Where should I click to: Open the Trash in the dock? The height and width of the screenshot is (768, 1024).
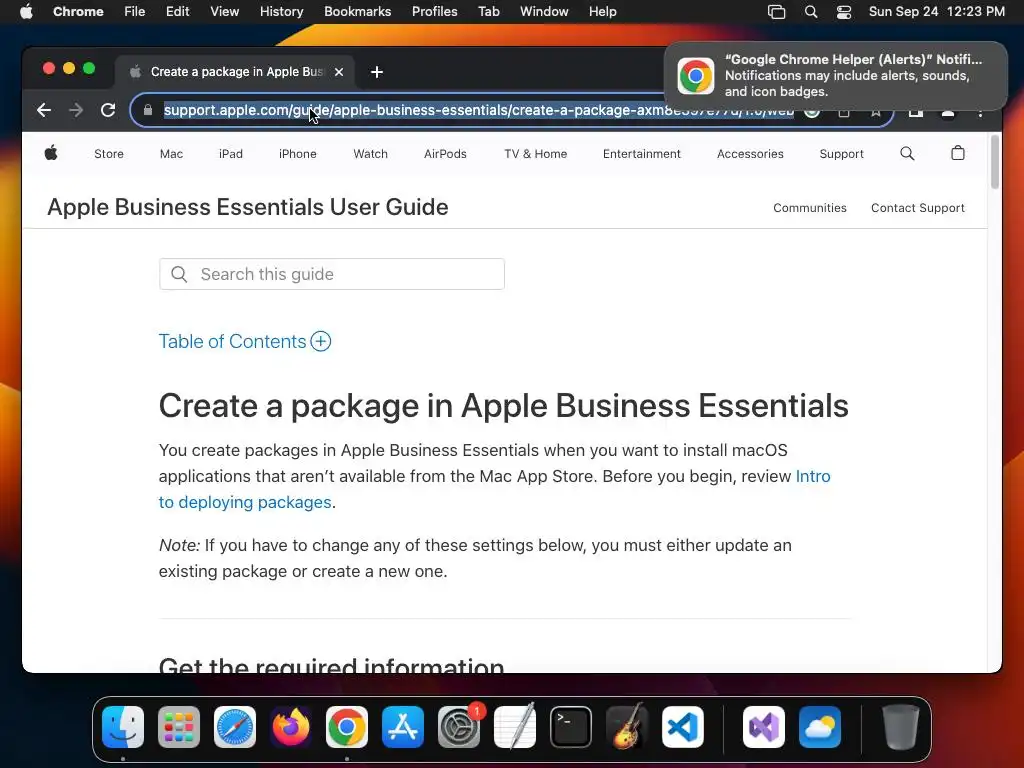901,727
